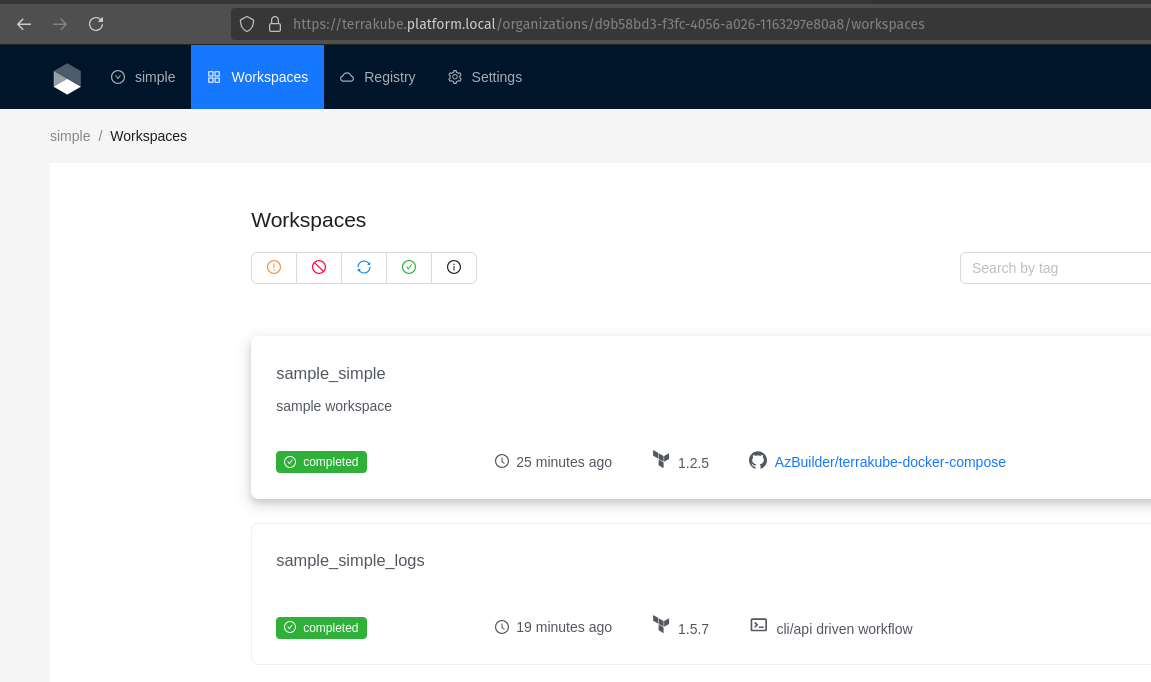
Task: Click the simple breadcrumb link
Action: point(70,136)
